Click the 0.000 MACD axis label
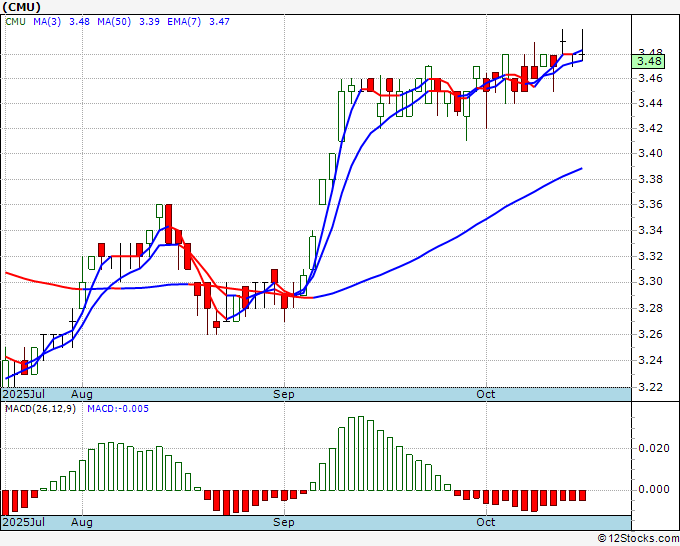This screenshot has height=546, width=680. (x=654, y=490)
